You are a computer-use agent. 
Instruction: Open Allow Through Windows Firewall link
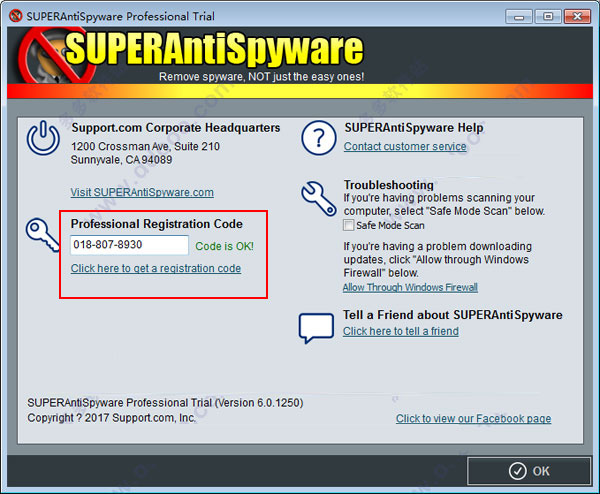410,287
